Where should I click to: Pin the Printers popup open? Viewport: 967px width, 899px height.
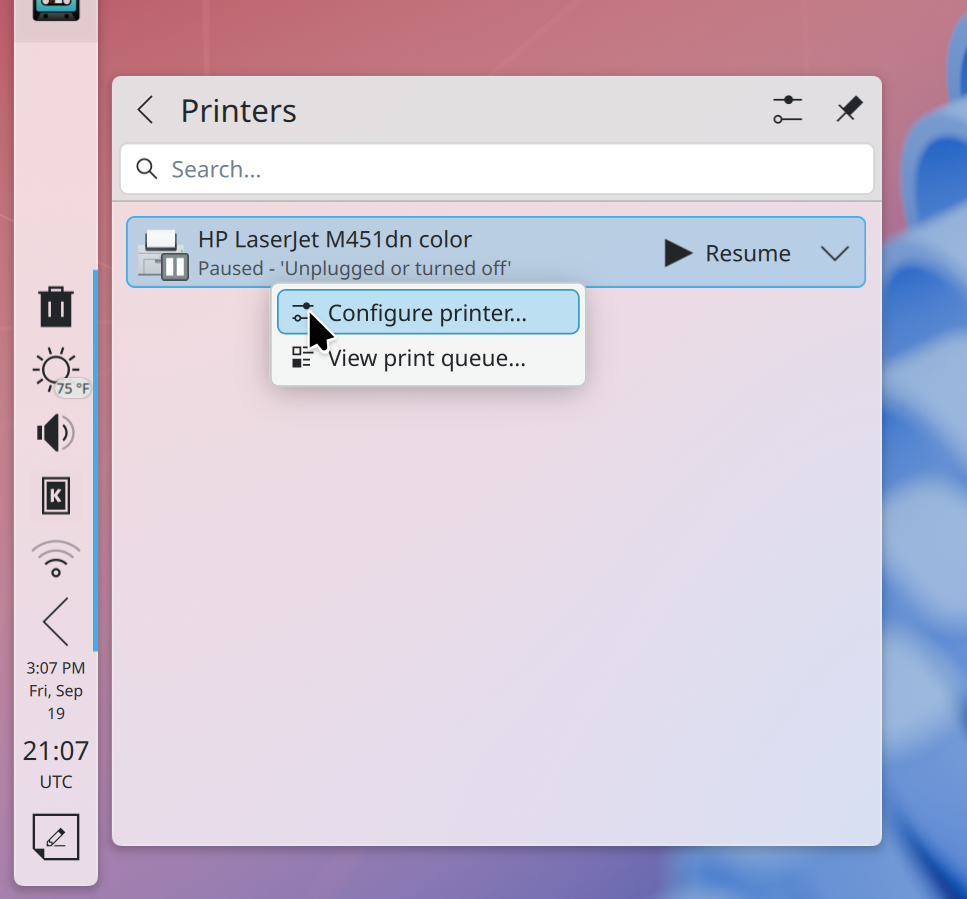(848, 110)
